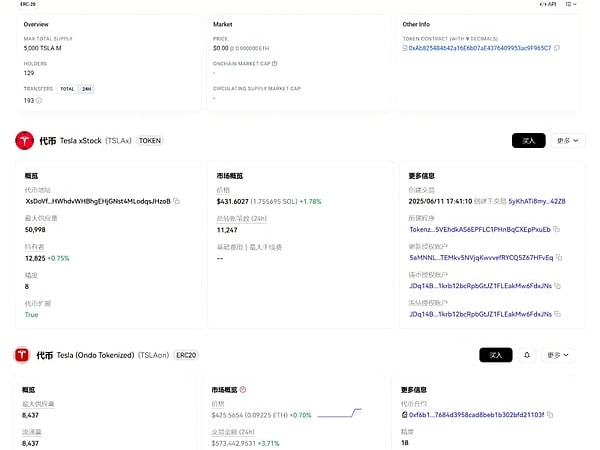Click the Overview heading in ERC-20 card

(36, 24)
